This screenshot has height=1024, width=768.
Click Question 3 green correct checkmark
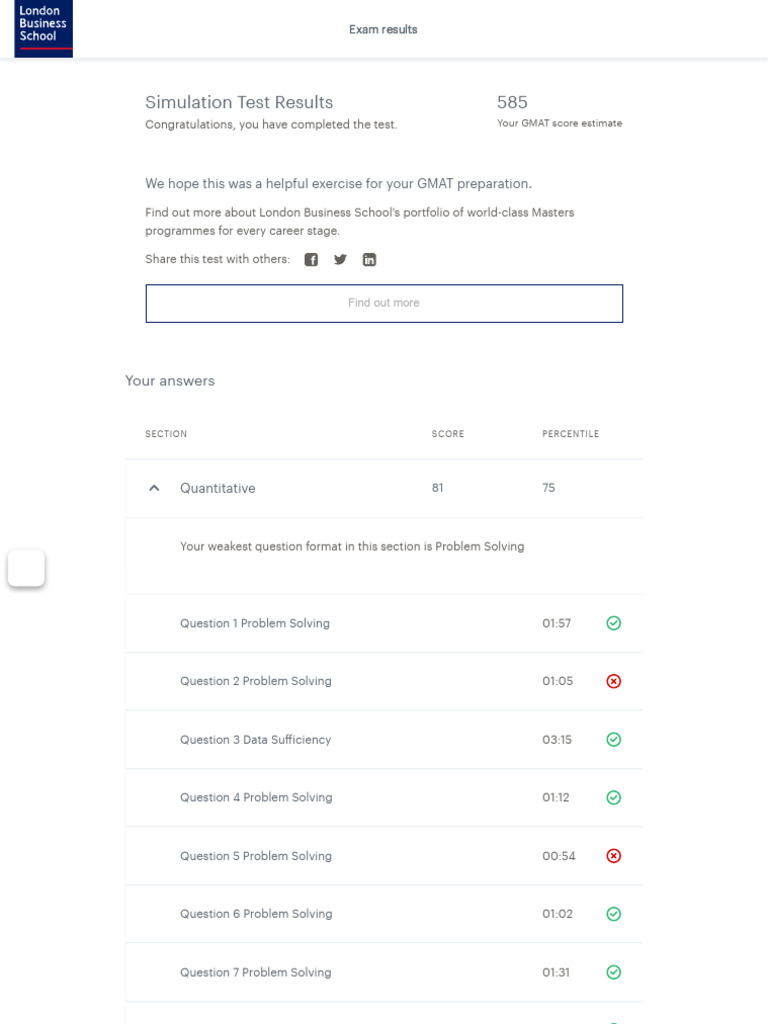point(614,740)
